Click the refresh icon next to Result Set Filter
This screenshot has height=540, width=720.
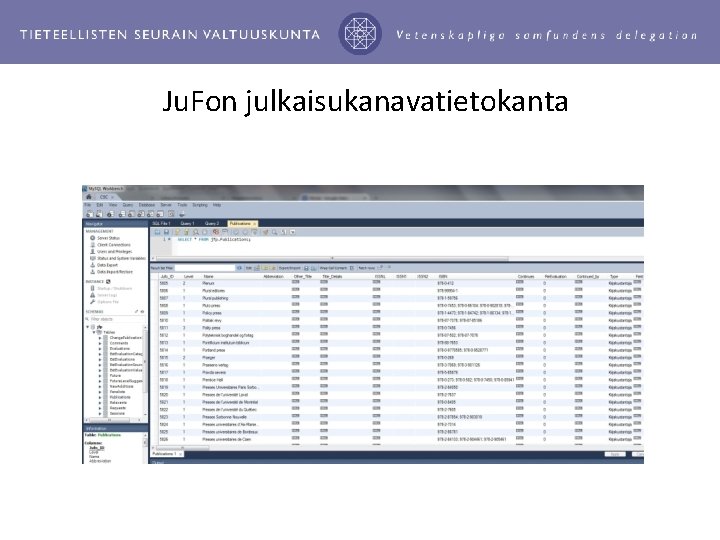[x=239, y=268]
